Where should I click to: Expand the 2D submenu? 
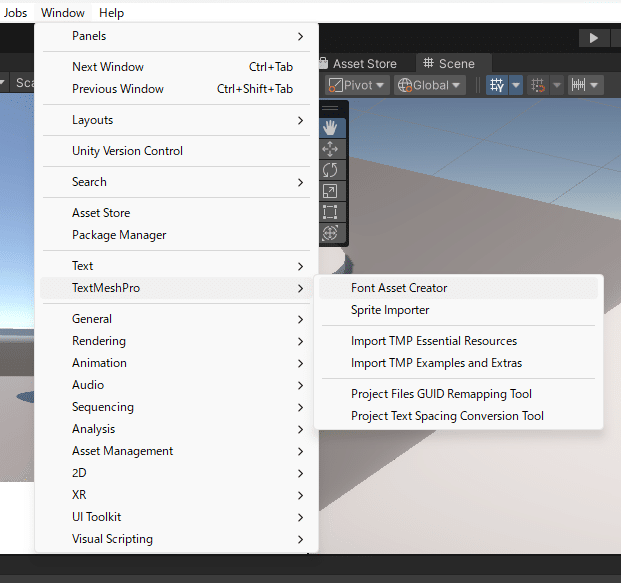click(x=176, y=473)
